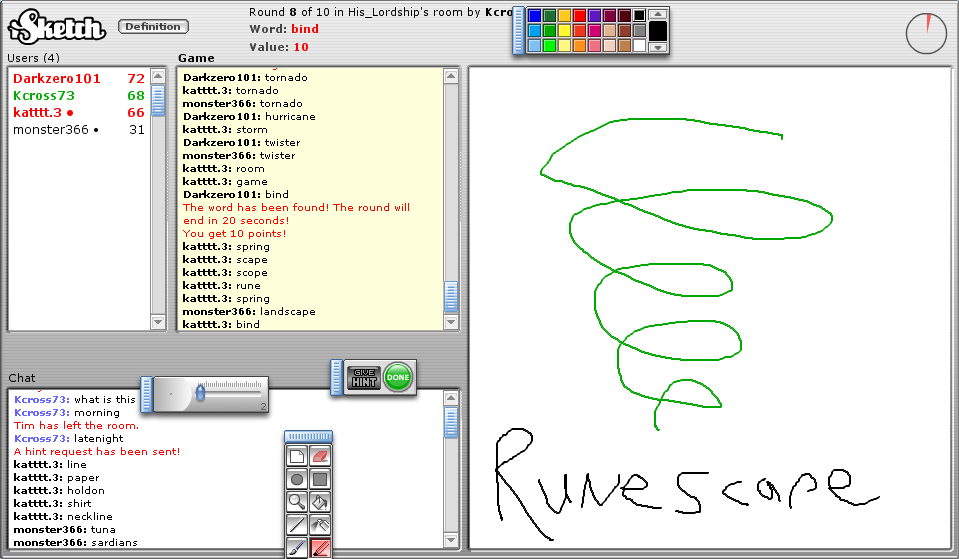Click the 'Tim has left the room.' message

point(76,426)
